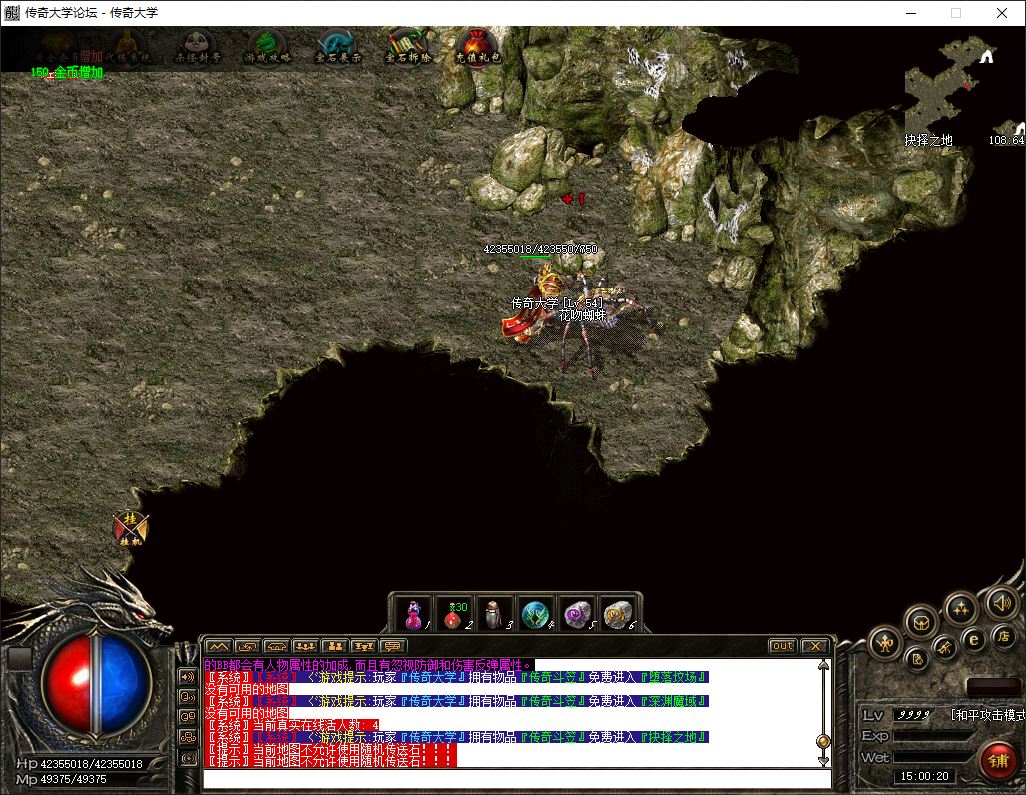Click the Wet weight progress bar

tap(934, 757)
